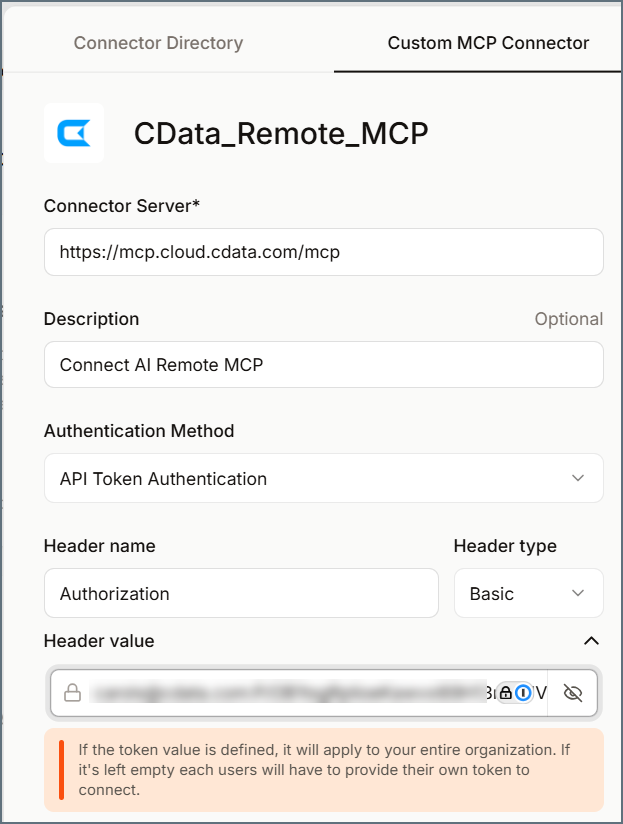Click the lock icon in Header value field
Image resolution: width=623 pixels, height=824 pixels.
click(73, 692)
